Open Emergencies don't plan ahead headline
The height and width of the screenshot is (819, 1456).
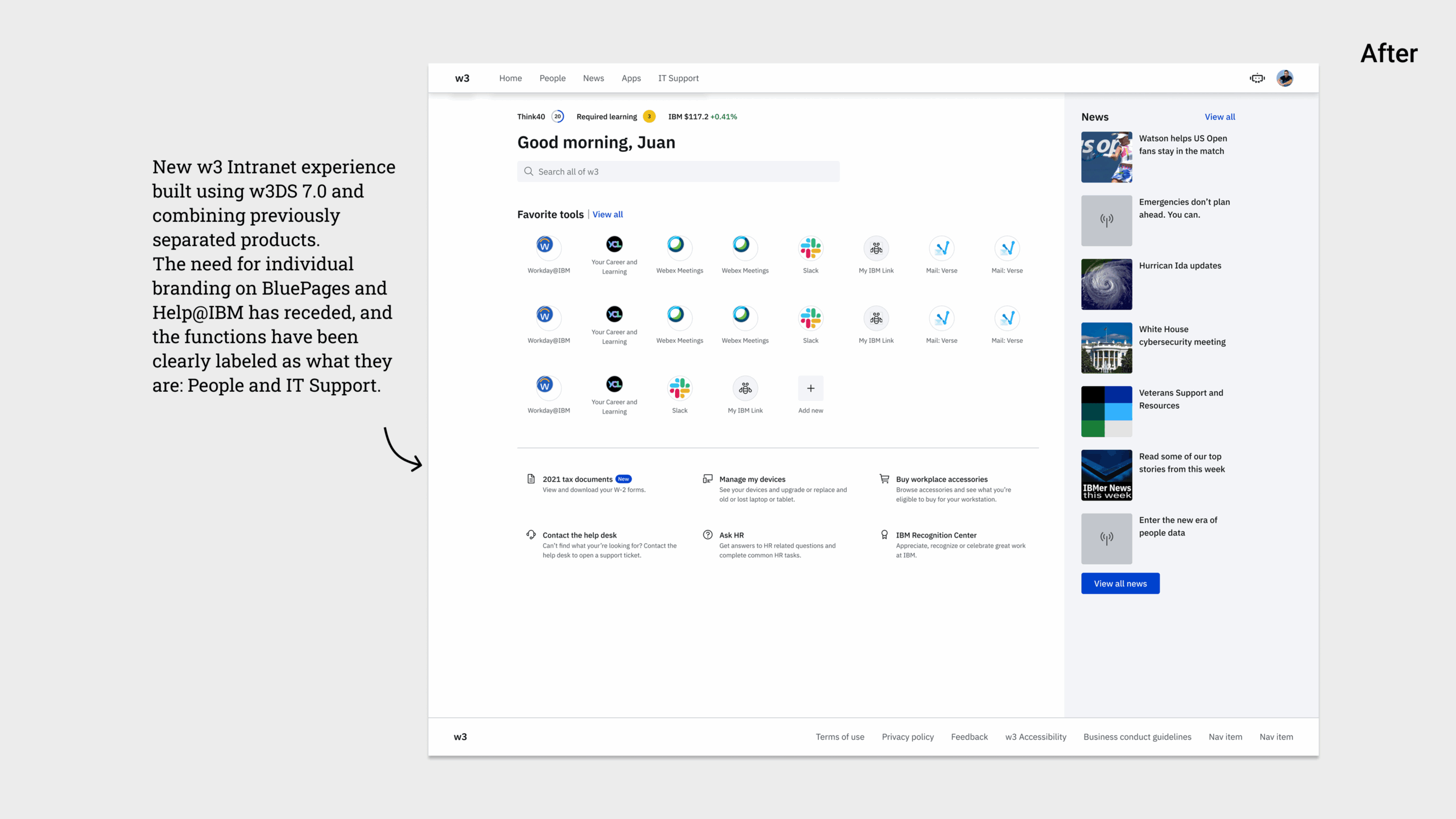pos(1184,208)
